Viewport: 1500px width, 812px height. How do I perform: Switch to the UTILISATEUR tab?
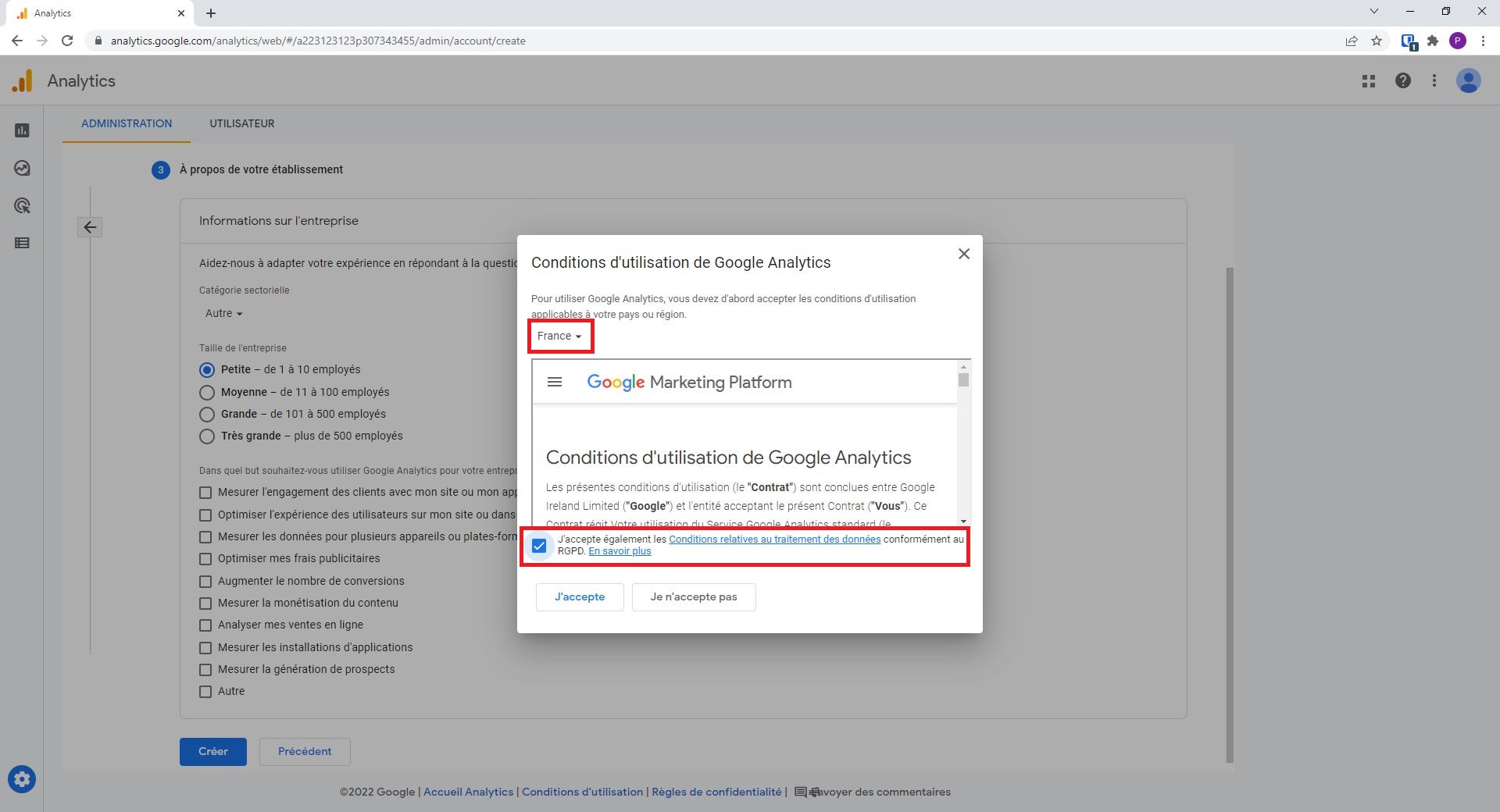pos(241,123)
